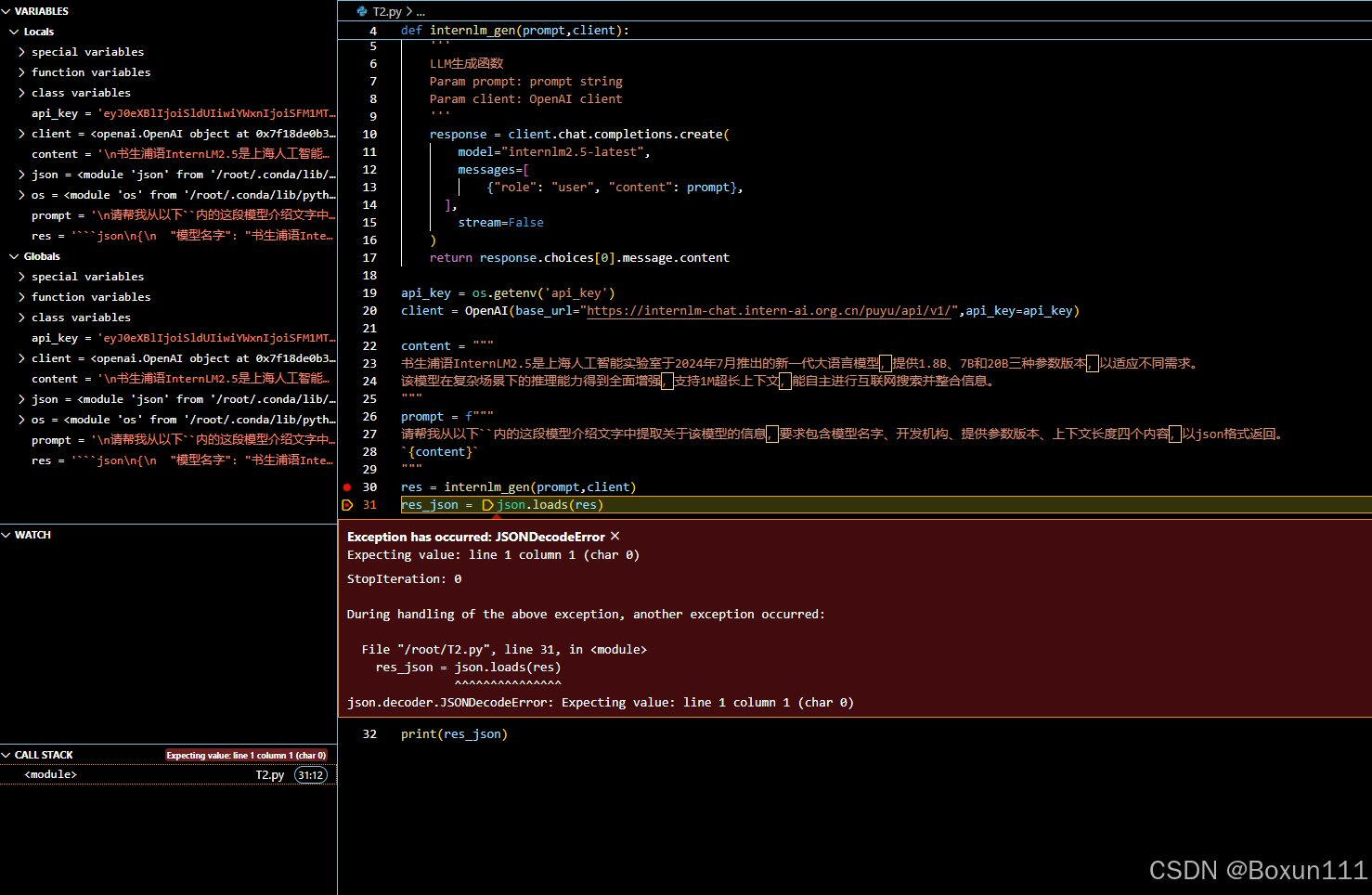Click the return response.choices line
The height and width of the screenshot is (895, 1372).
[x=579, y=258]
